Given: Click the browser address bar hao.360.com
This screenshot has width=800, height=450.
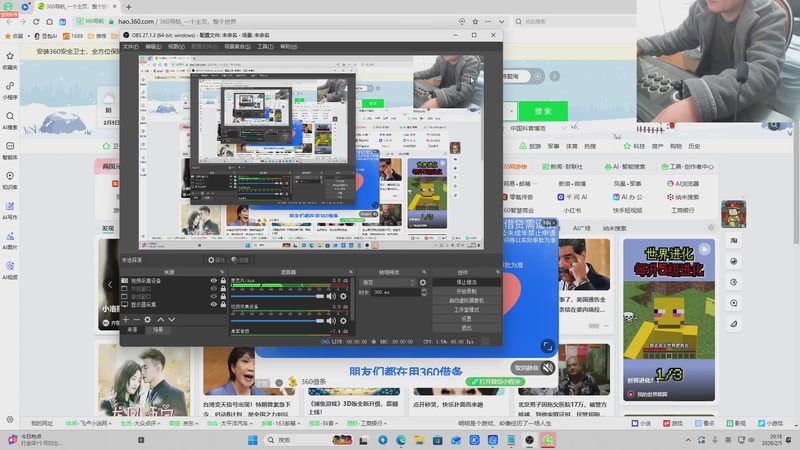Looking at the screenshot, I should 265,21.
